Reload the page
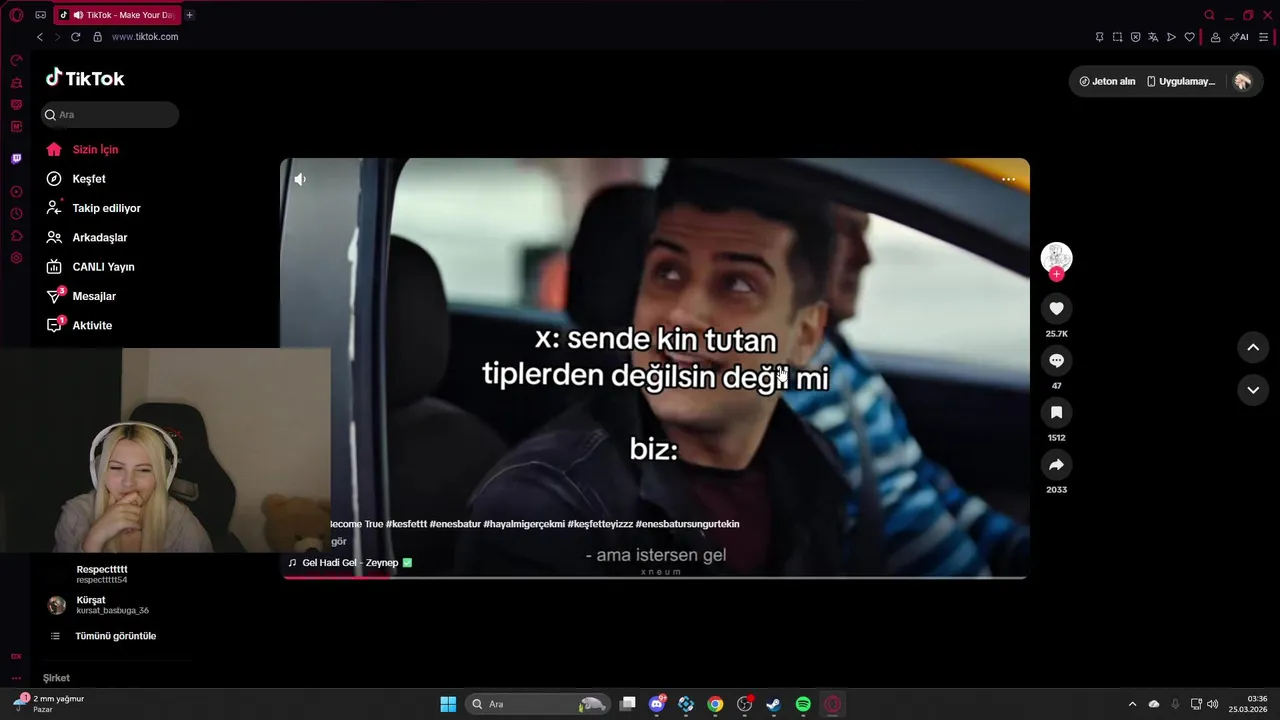The height and width of the screenshot is (720, 1280). tap(75, 37)
